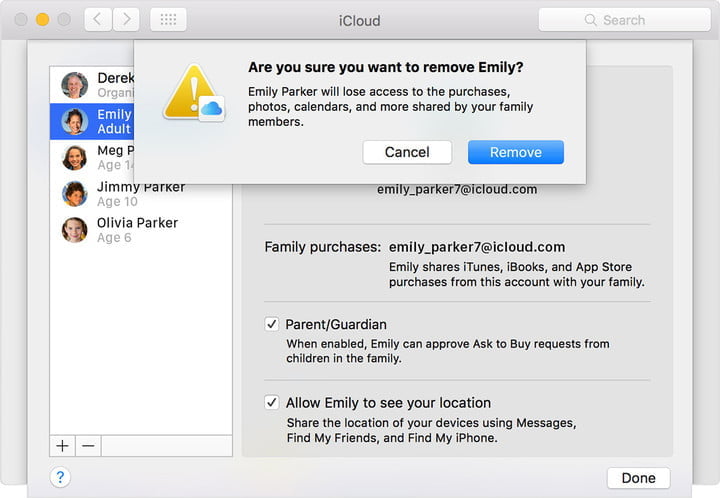Remove family member with minus button

pyautogui.click(x=88, y=446)
